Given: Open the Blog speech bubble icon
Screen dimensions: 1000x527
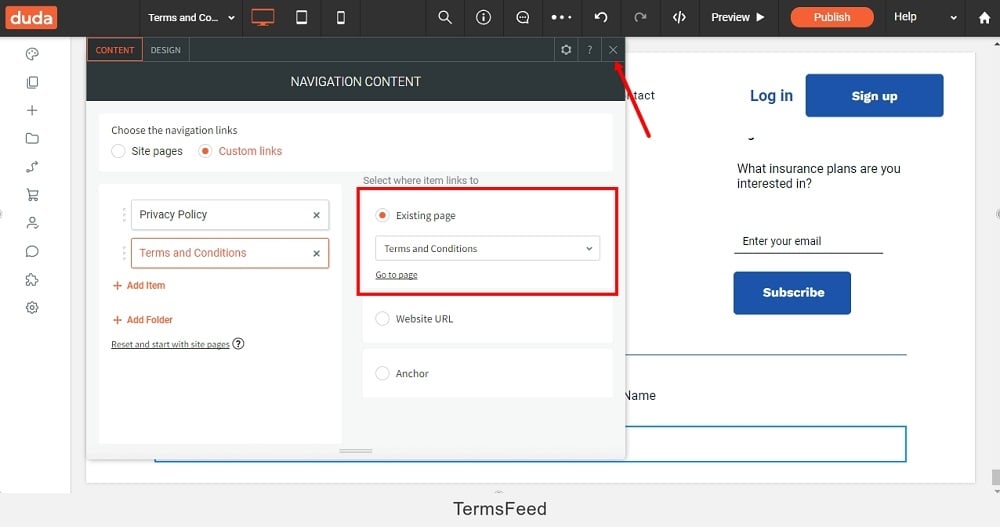Looking at the screenshot, I should pos(32,251).
